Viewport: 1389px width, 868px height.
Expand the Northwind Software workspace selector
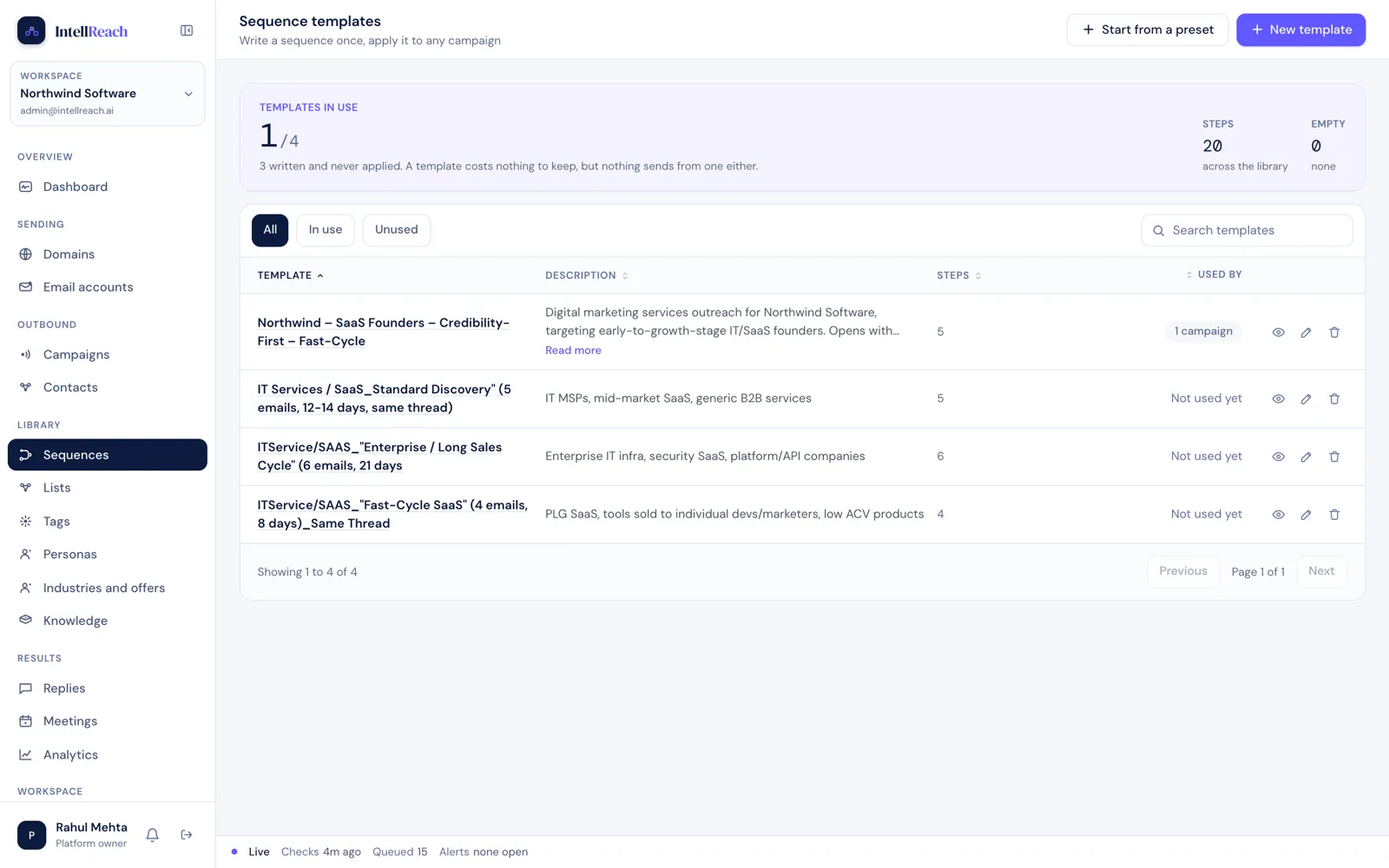[x=108, y=94]
